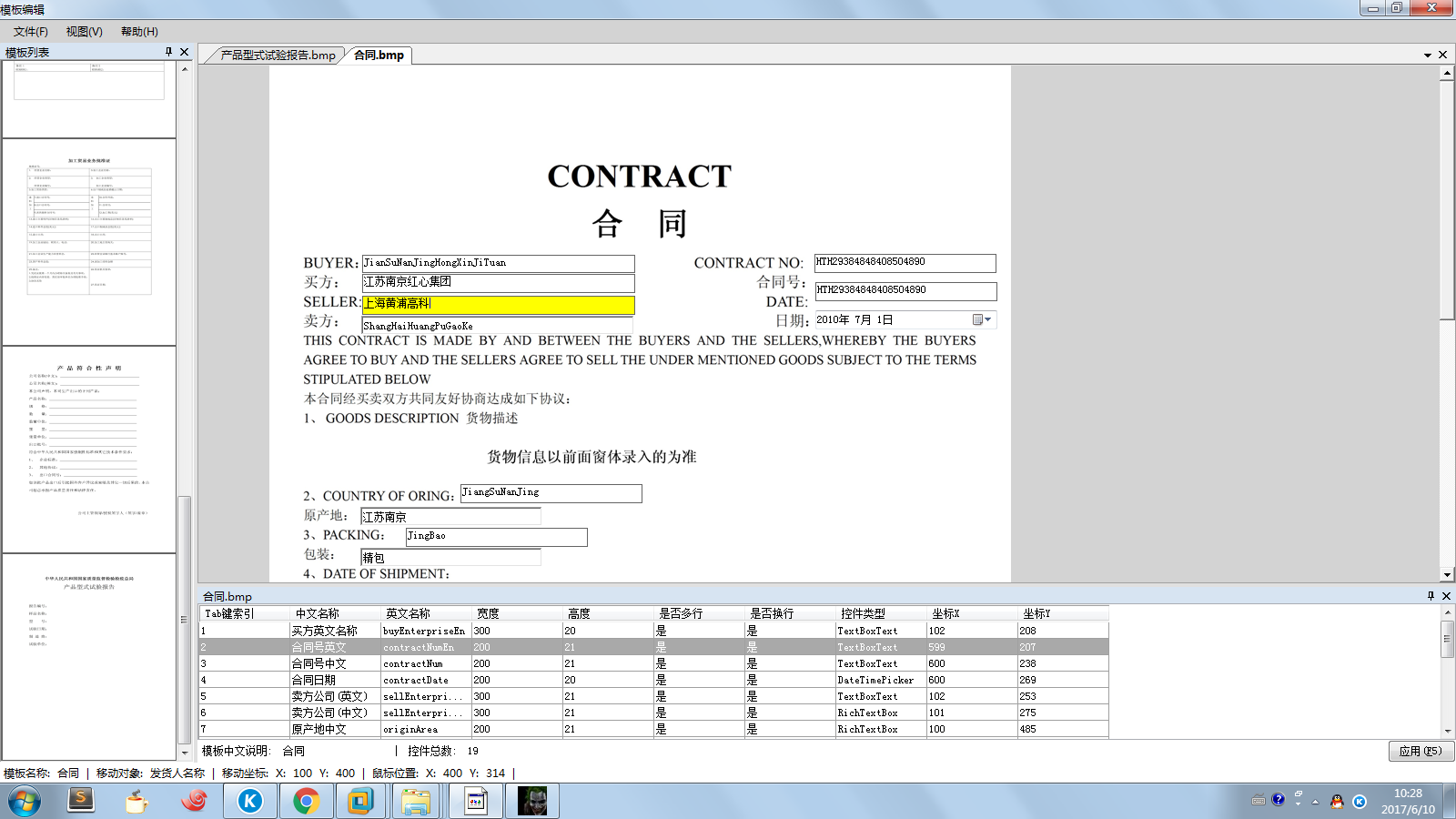Click the COUNTRY OF ORING field JiangSuNanJing

pyautogui.click(x=551, y=493)
